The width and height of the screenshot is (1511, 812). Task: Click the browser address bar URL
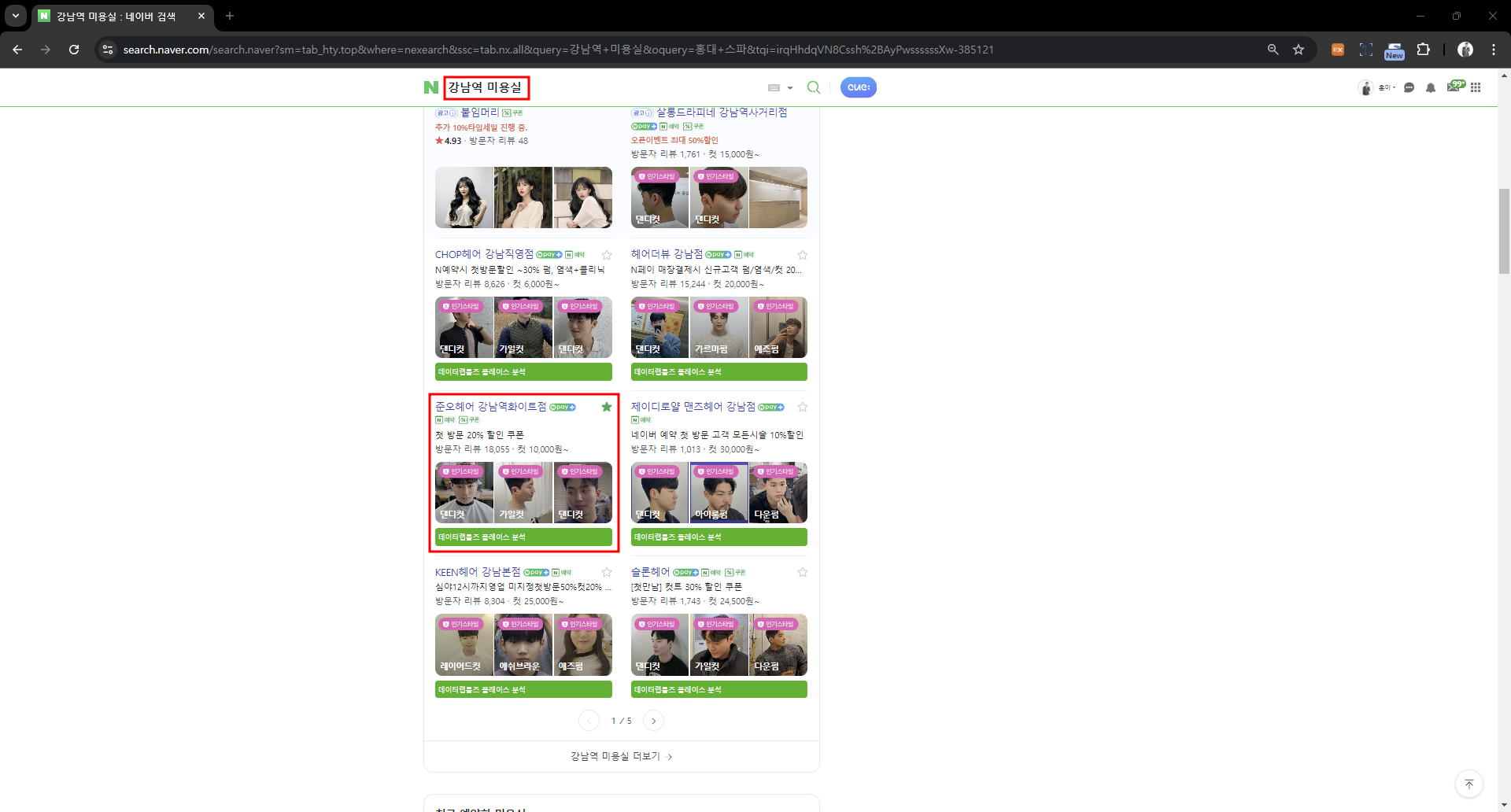click(558, 50)
